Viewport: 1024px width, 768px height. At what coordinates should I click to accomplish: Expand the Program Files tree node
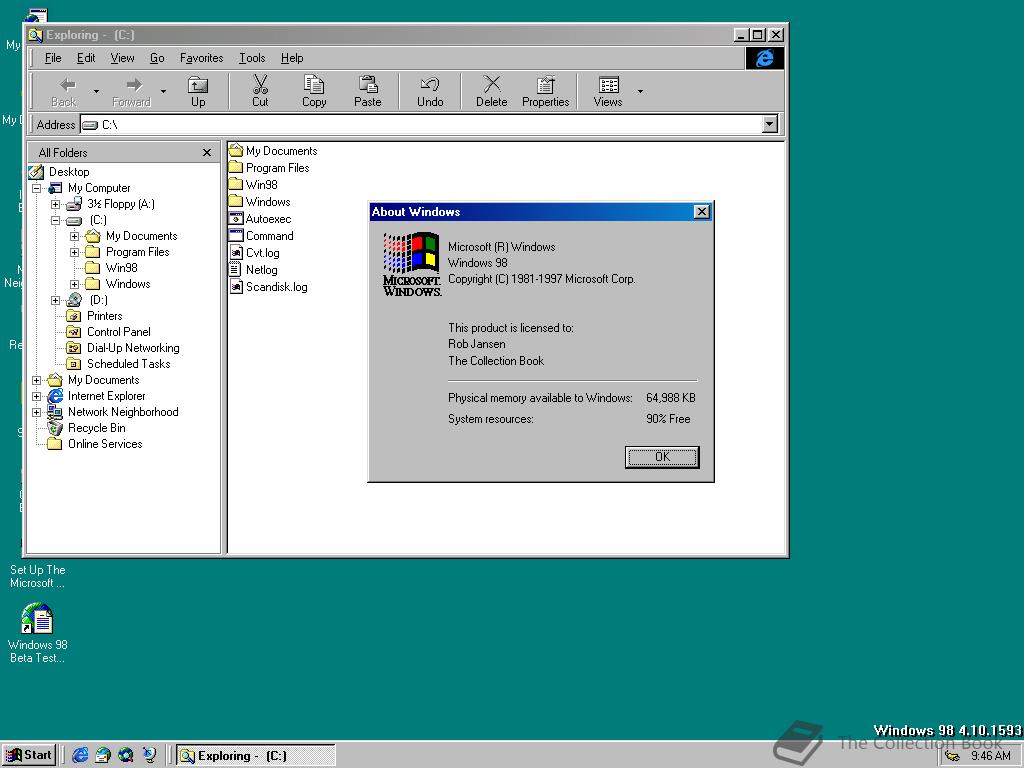click(74, 252)
